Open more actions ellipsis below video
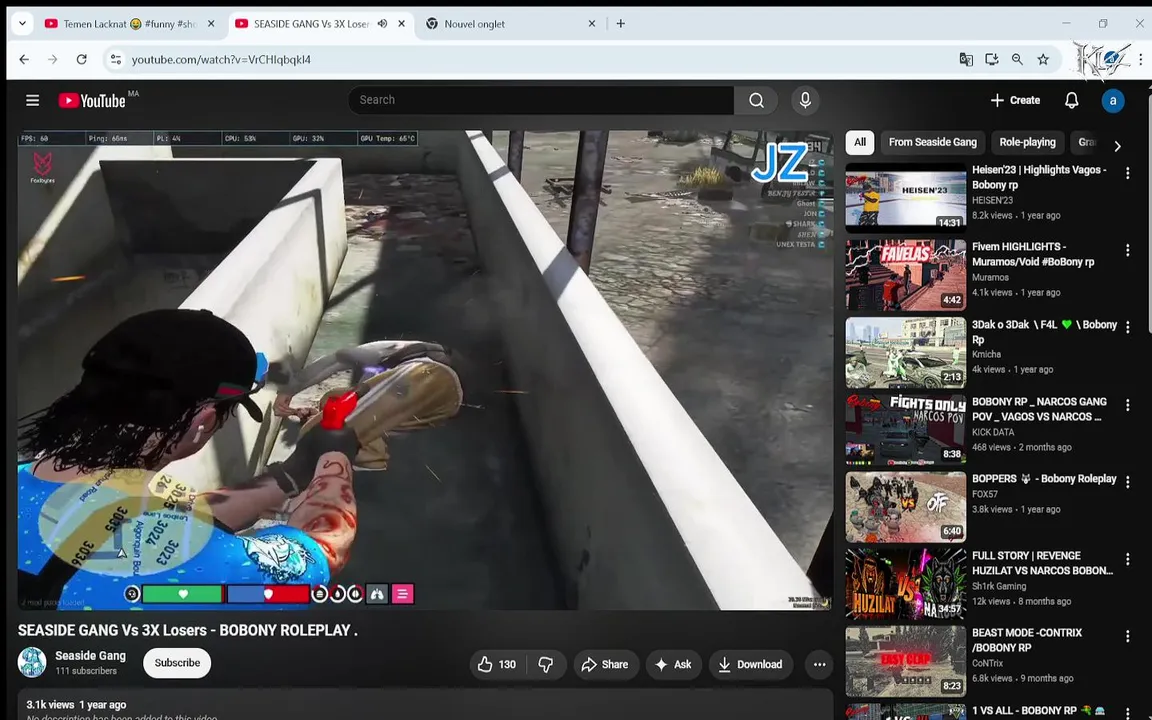Viewport: 1152px width, 720px height. [819, 664]
